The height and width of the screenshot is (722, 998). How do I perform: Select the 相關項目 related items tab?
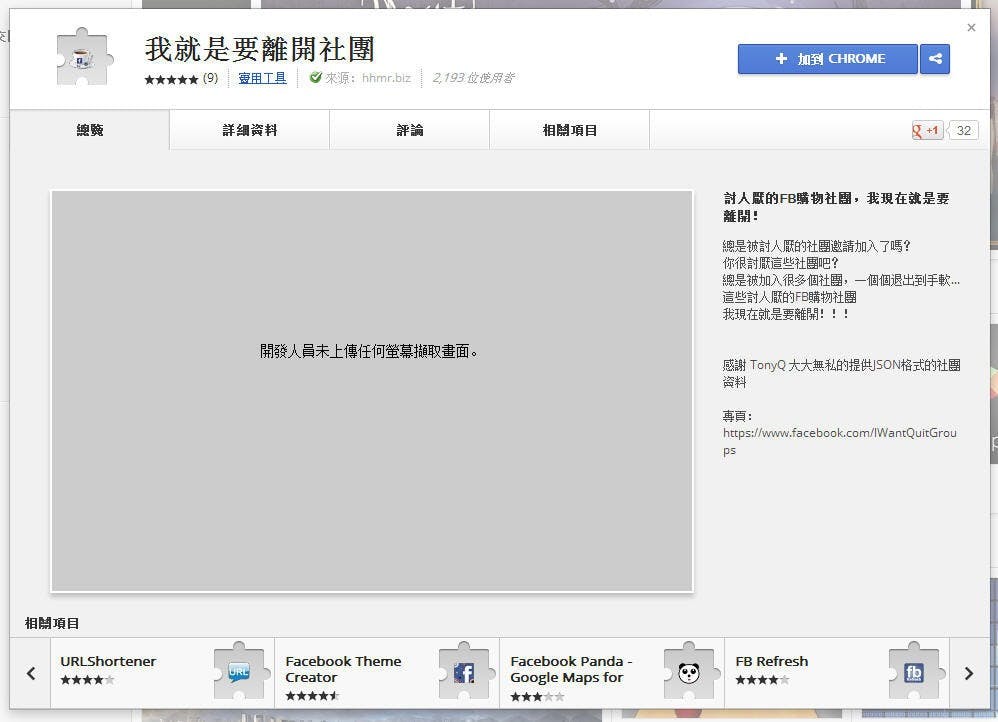570,130
